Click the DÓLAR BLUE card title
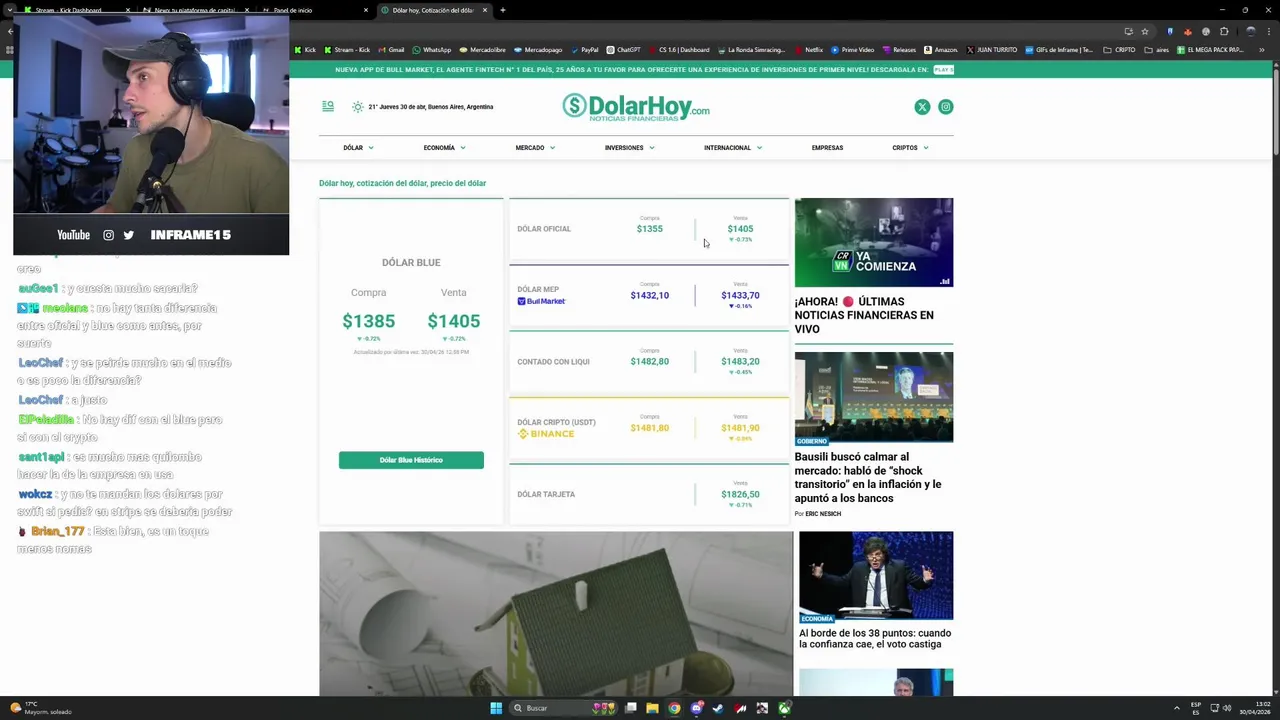1280x720 pixels. click(411, 262)
